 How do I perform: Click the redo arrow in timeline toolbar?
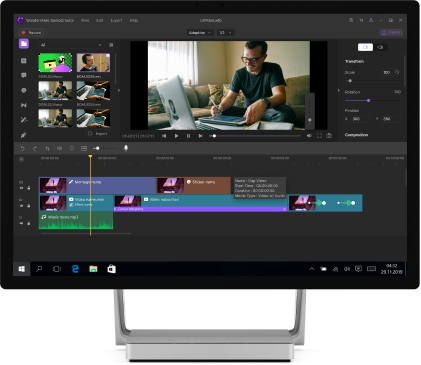[x=35, y=148]
